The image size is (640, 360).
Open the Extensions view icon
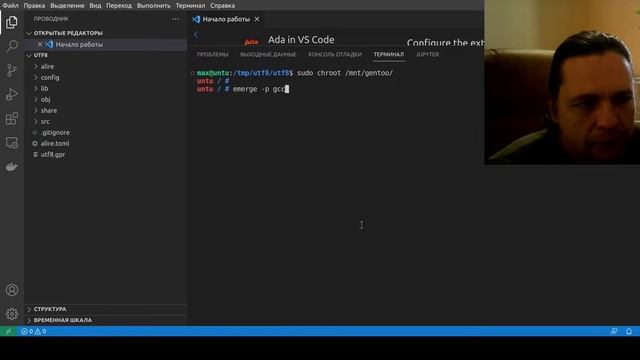pos(12,118)
